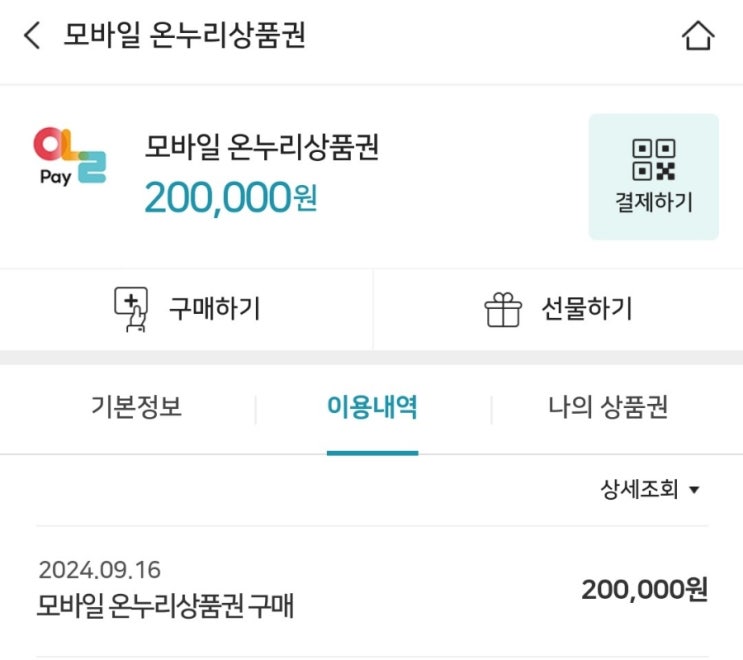The height and width of the screenshot is (660, 743).
Task: Tap the purchase icon with plus sign
Action: coord(131,309)
